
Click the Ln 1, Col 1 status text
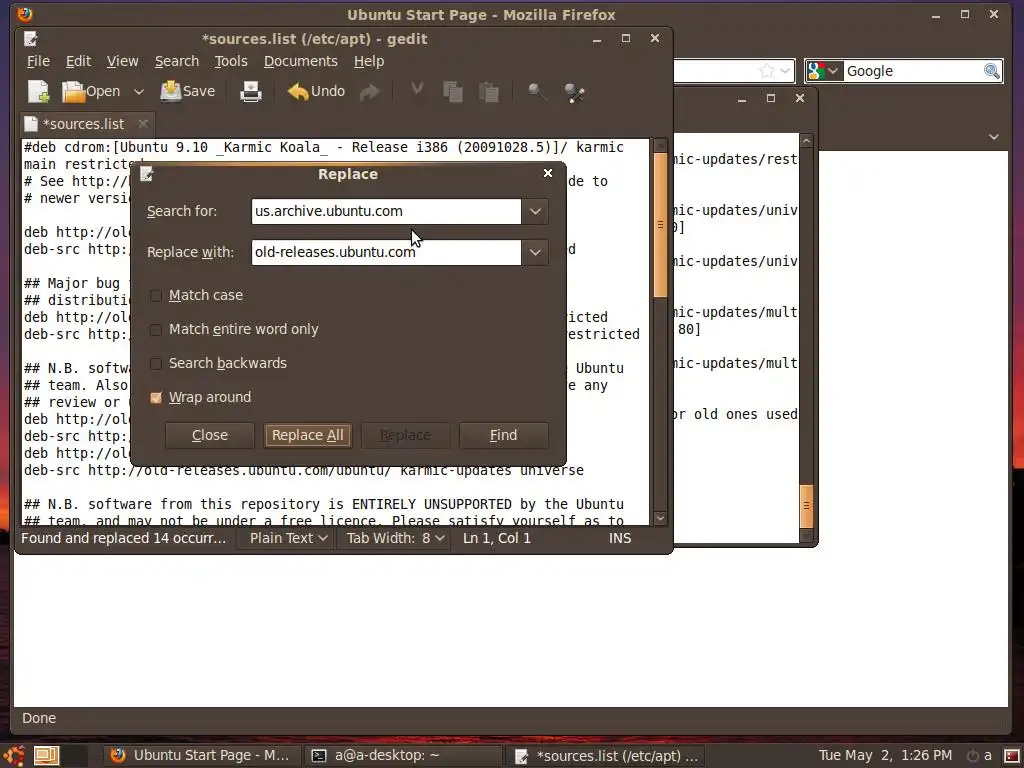click(x=497, y=538)
